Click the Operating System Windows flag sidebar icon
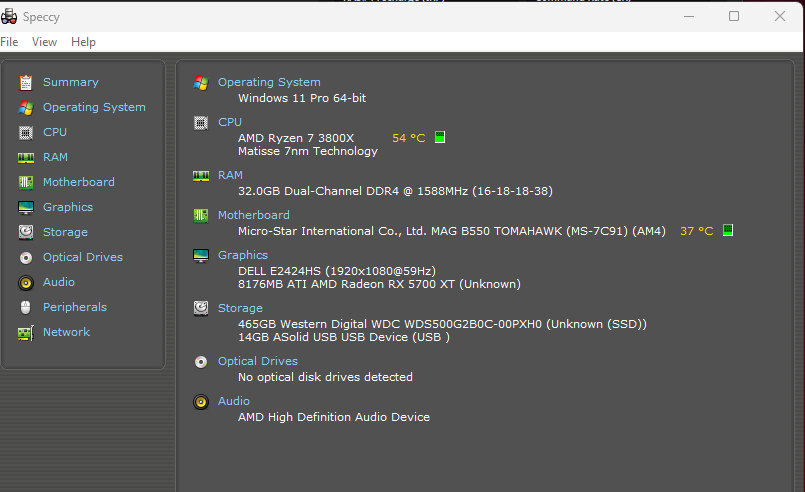 pos(26,108)
